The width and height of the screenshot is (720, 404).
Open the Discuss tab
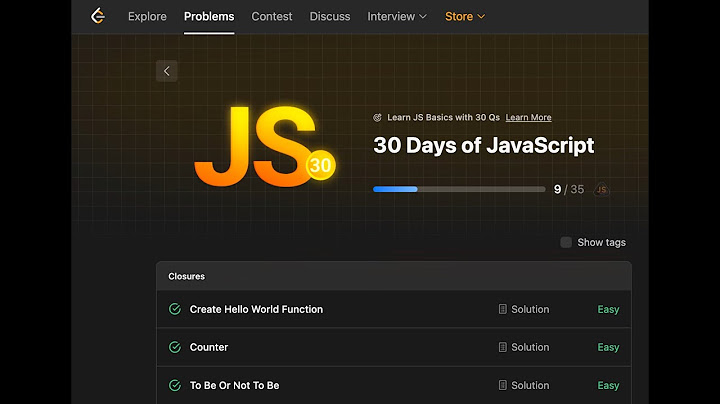[x=330, y=17]
